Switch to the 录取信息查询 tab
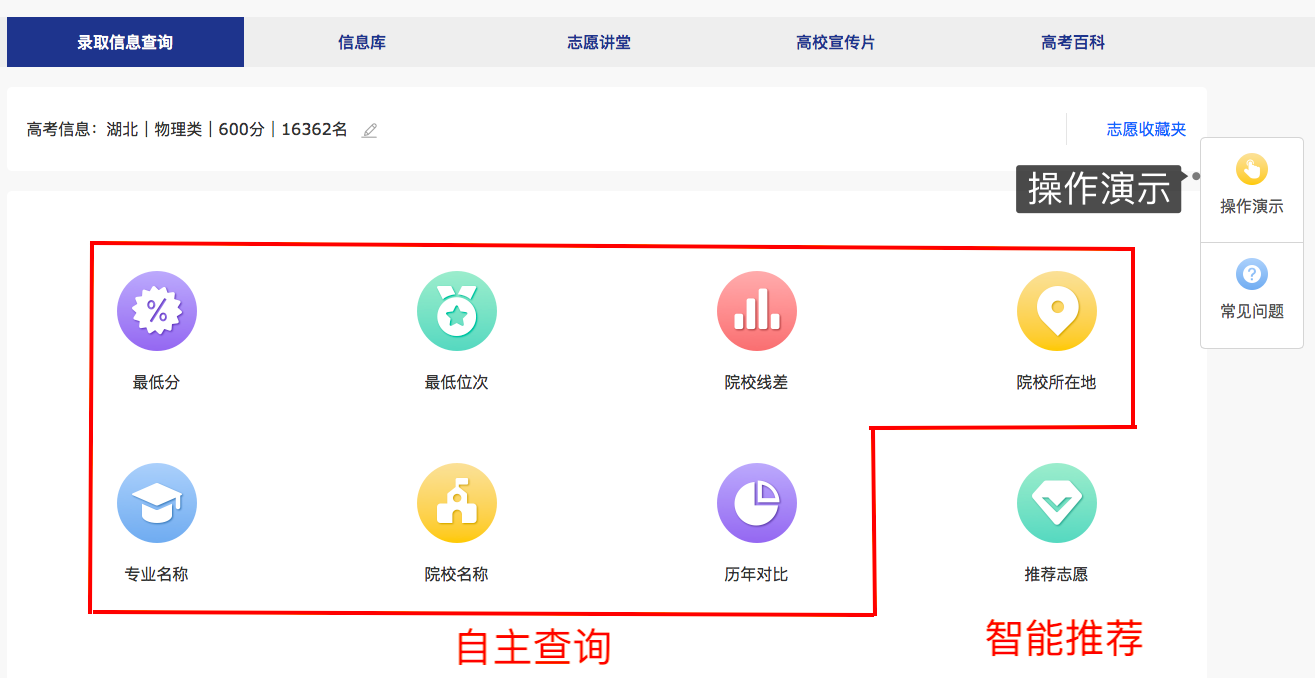Viewport: 1315px width, 678px height. coord(125,42)
